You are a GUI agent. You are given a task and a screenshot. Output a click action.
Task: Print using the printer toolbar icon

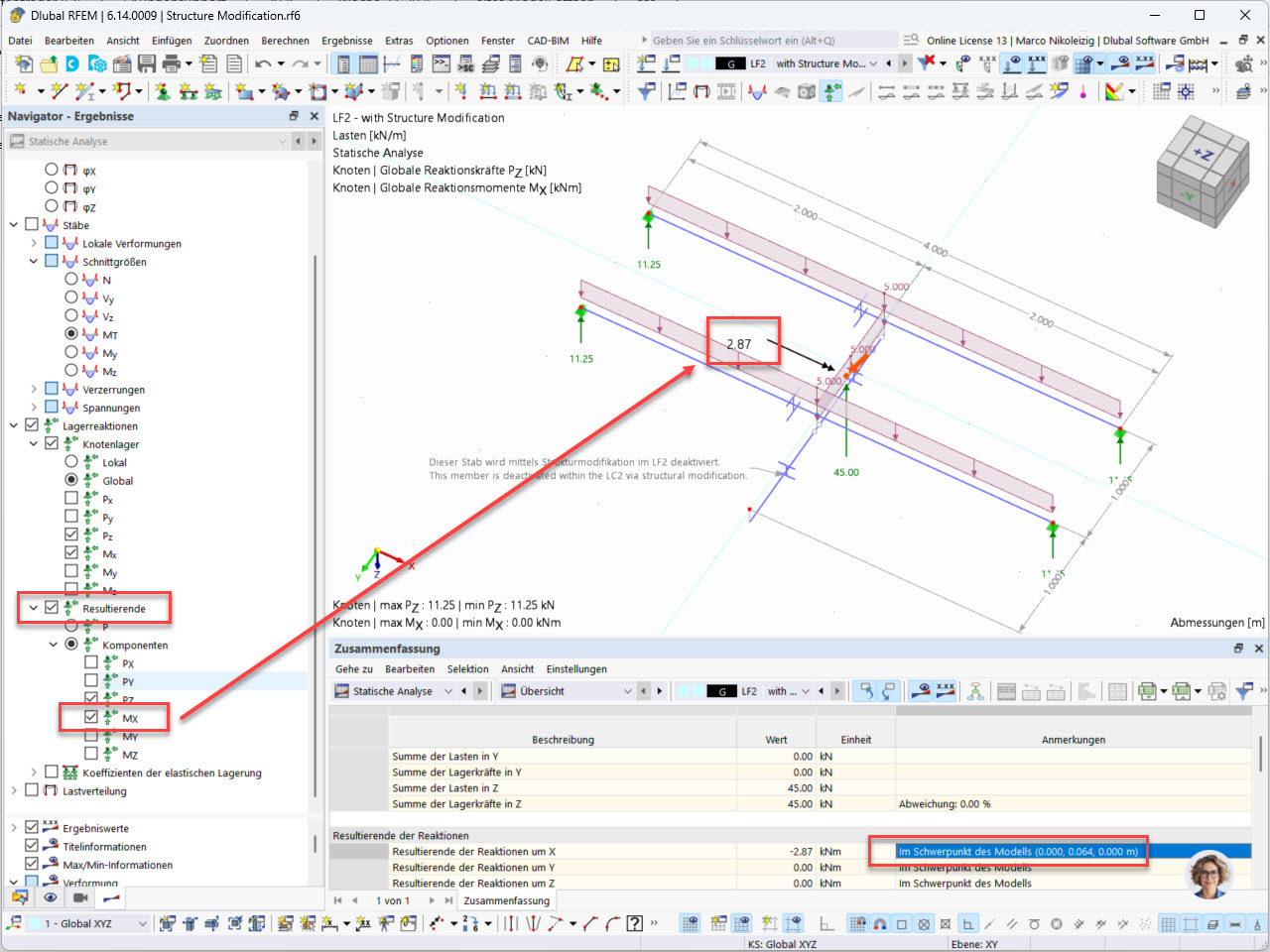pos(171,63)
